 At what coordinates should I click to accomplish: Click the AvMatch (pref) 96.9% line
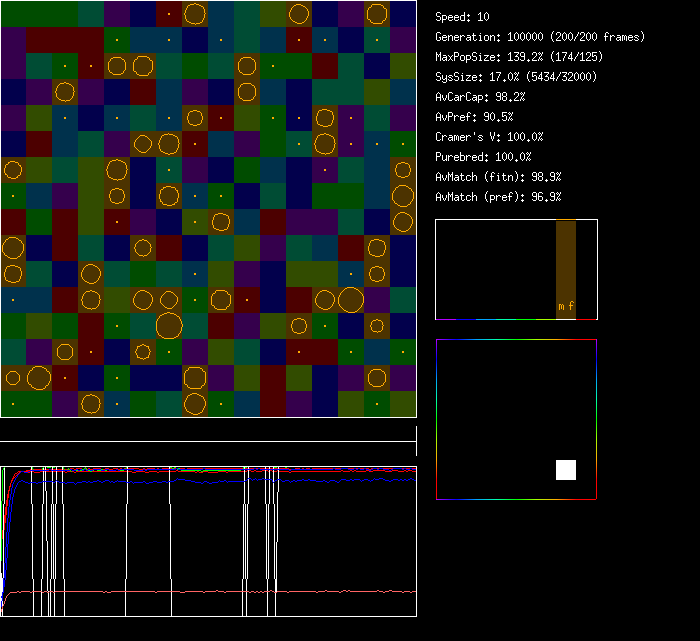[x=498, y=197]
